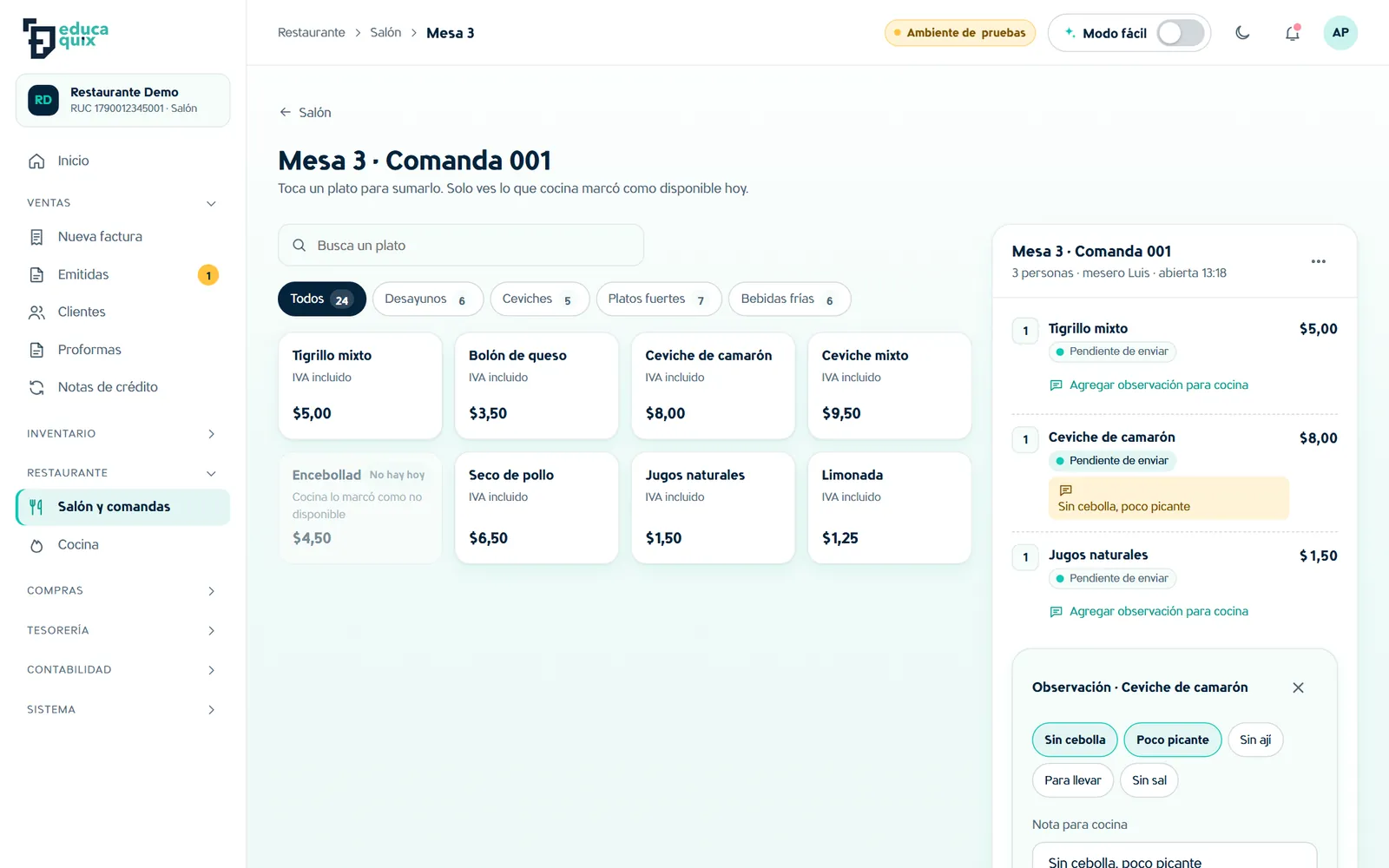Click the Busca un plato field
The image size is (1389, 868).
click(461, 246)
